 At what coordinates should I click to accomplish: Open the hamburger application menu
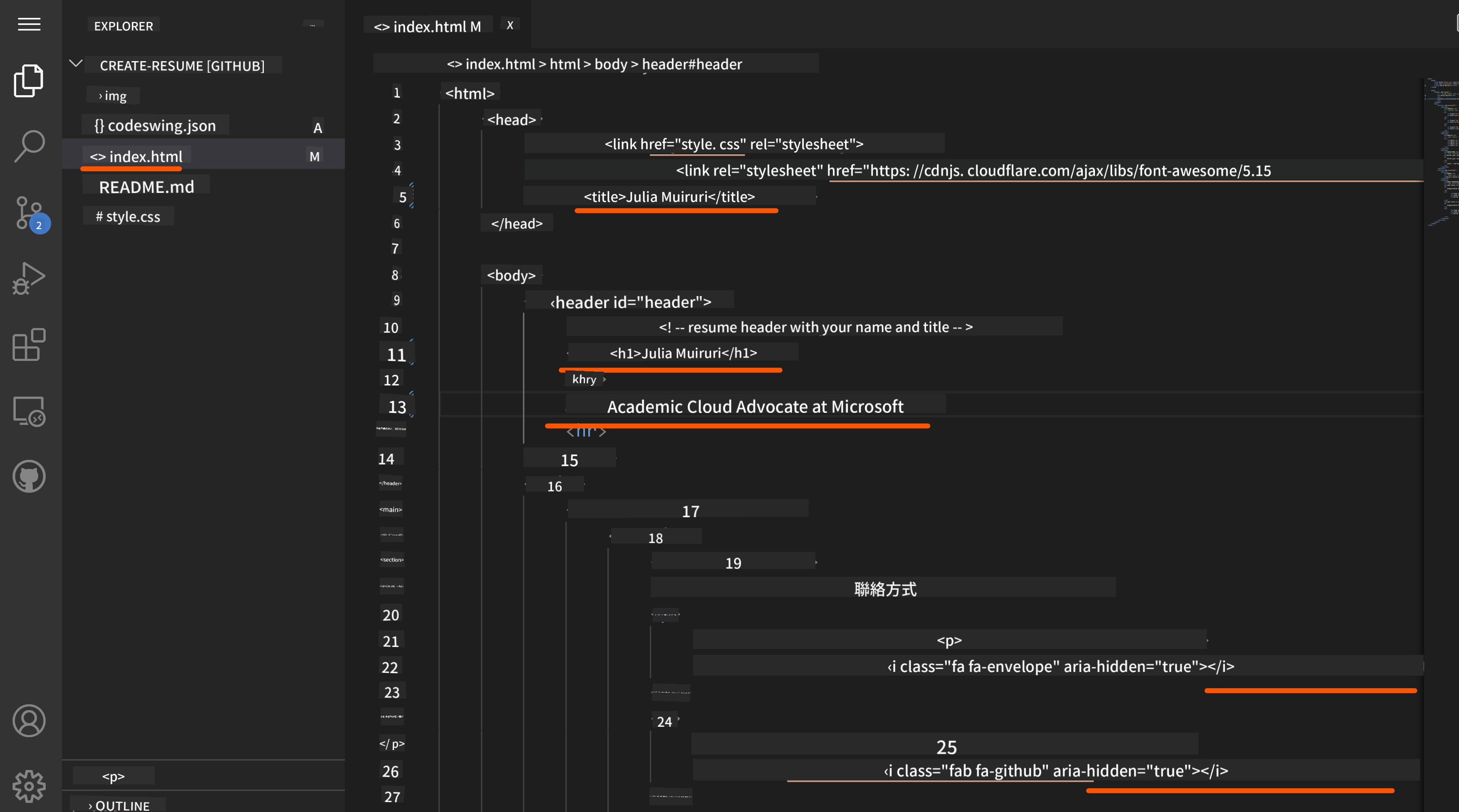[x=29, y=25]
